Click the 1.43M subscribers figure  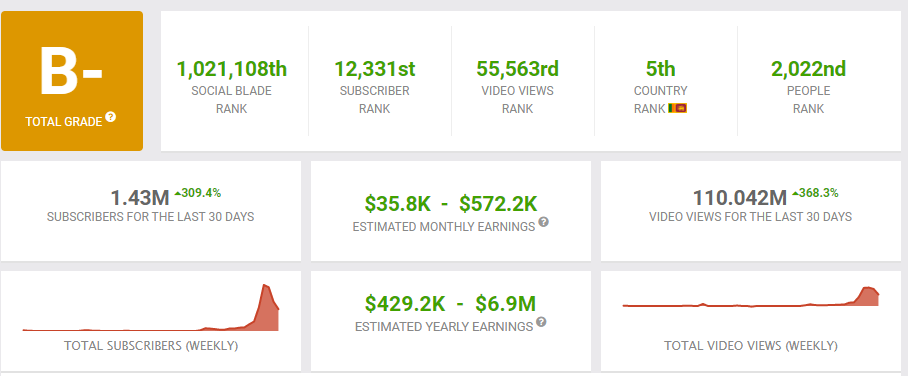140,198
